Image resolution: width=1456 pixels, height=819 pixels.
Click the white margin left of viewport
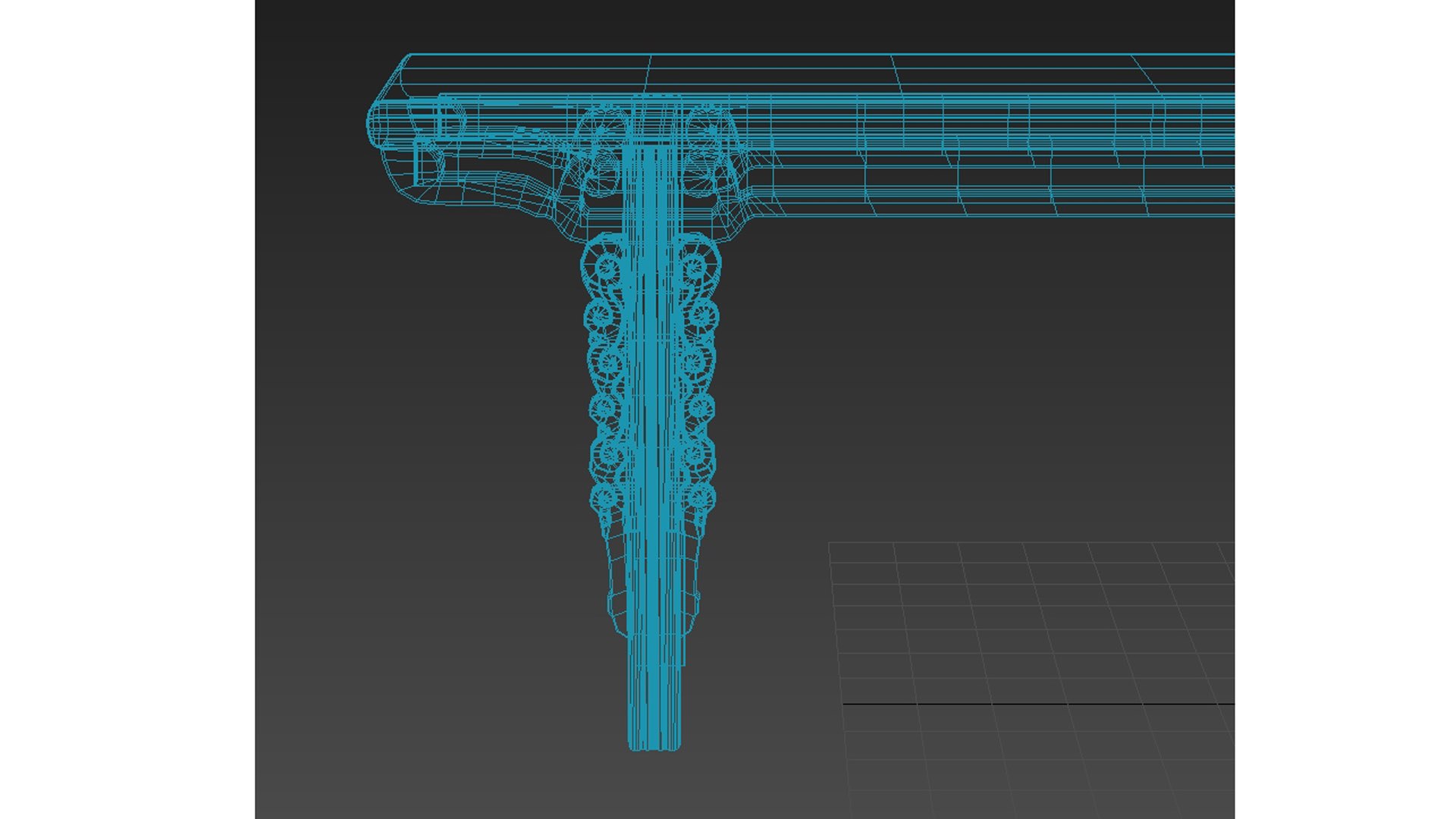coord(127,409)
